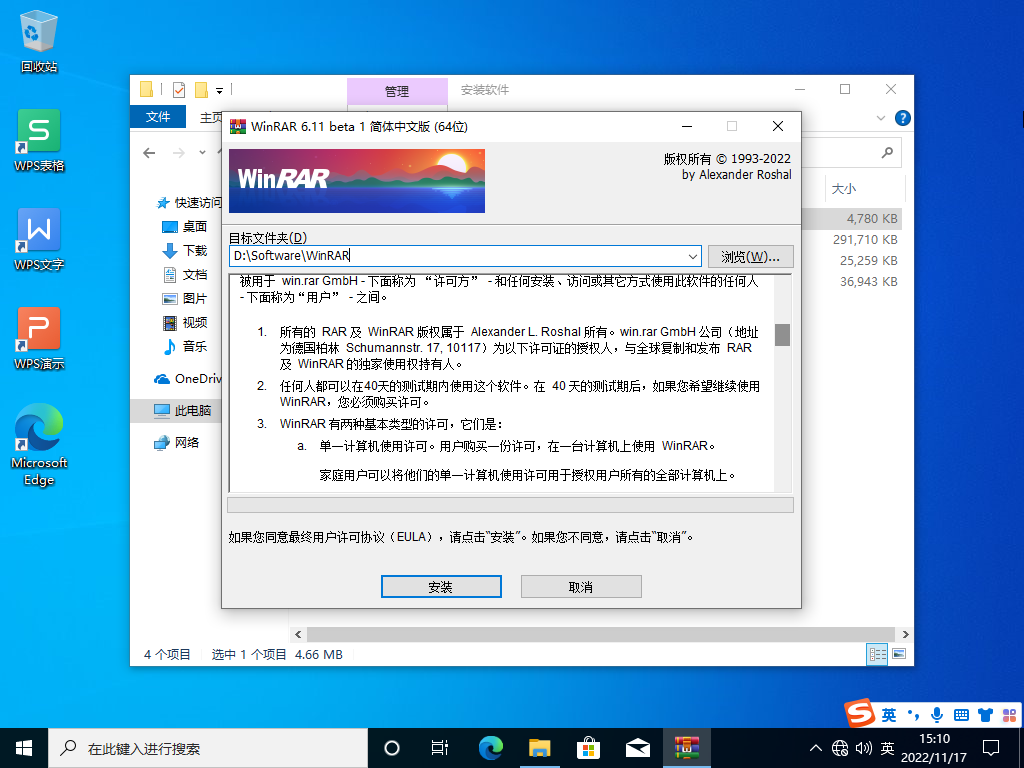This screenshot has height=768, width=1024.
Task: Click 安装 button to install WinRAR
Action: [441, 586]
